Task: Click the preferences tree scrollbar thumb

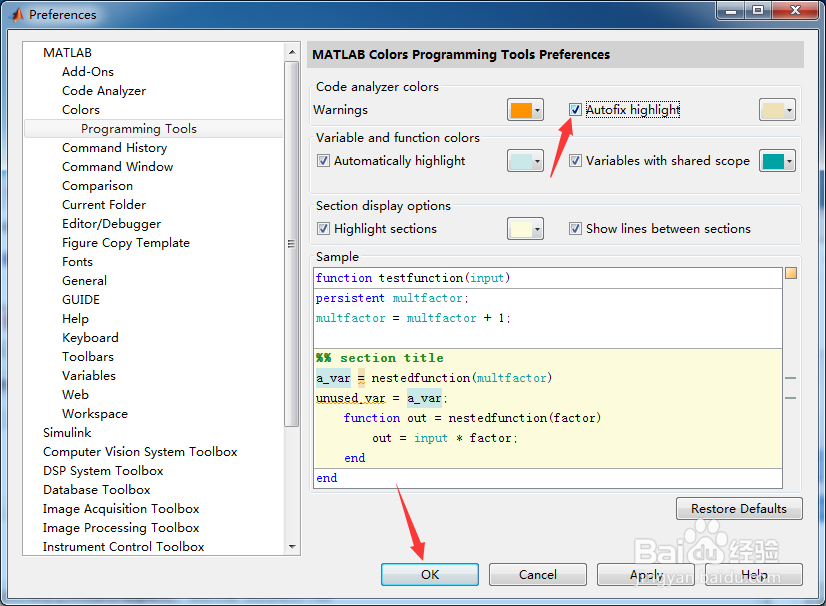Action: 291,243
